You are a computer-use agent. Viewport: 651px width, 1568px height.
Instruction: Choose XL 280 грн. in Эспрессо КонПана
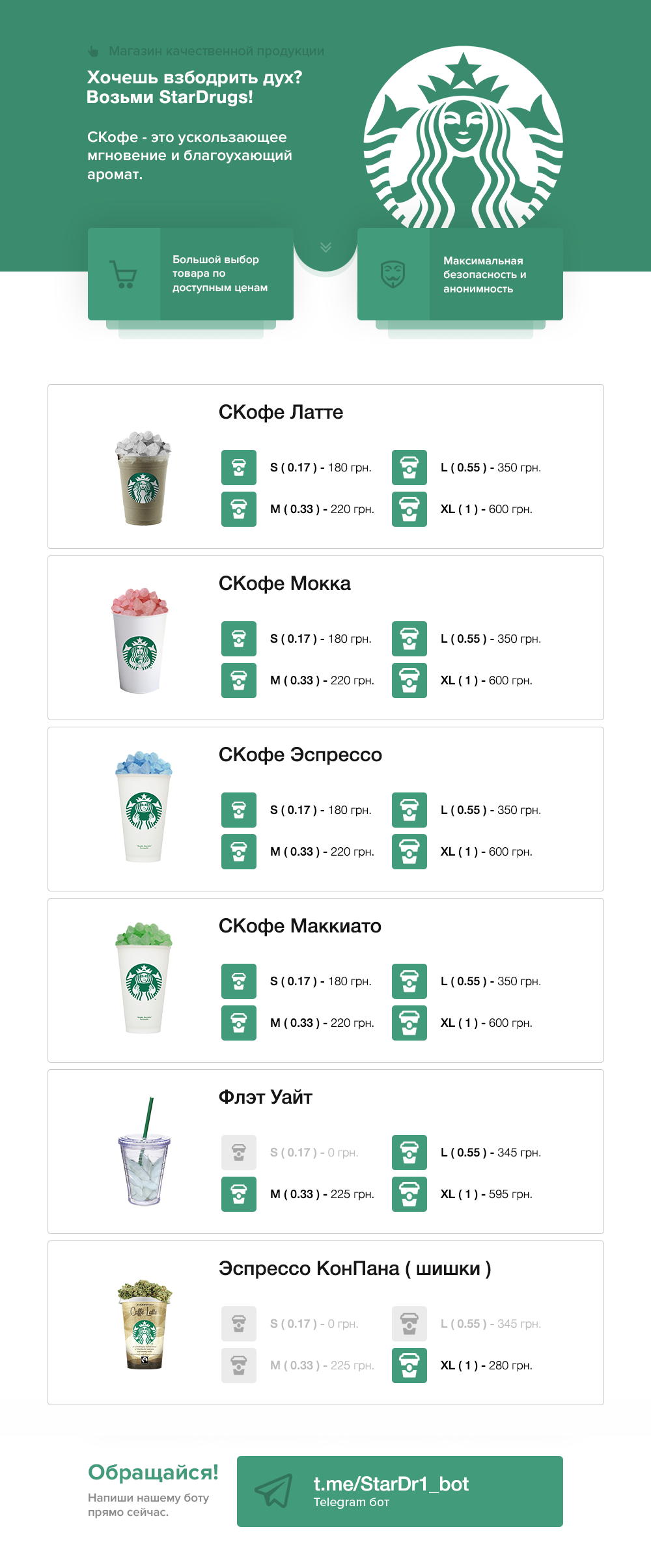pyautogui.click(x=486, y=1365)
